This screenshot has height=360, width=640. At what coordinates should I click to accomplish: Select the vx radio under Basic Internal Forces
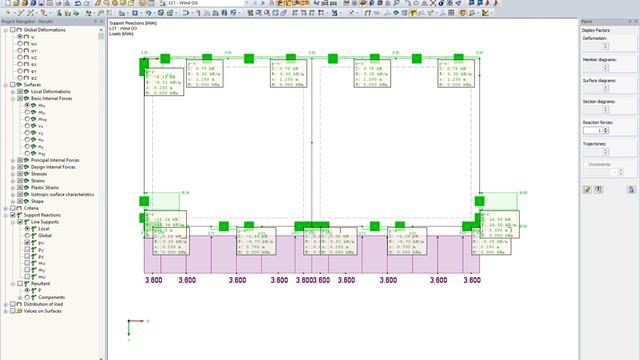click(27, 126)
